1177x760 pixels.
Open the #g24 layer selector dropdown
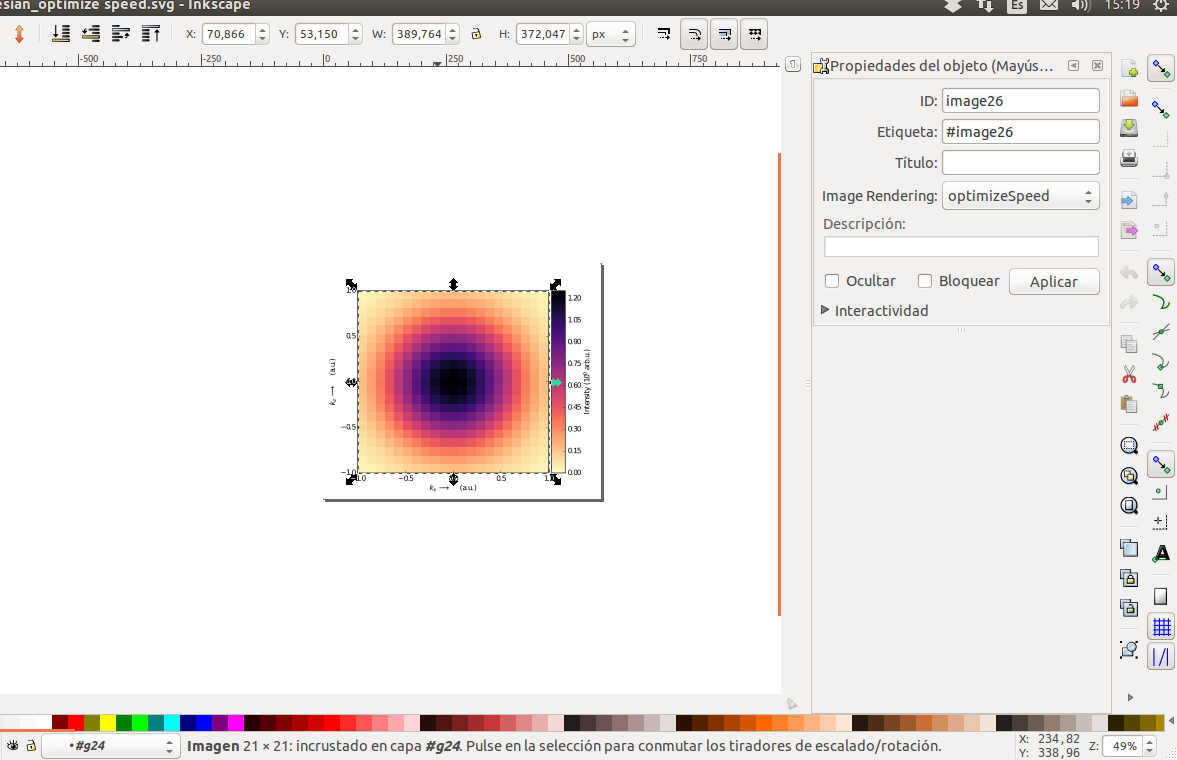110,746
